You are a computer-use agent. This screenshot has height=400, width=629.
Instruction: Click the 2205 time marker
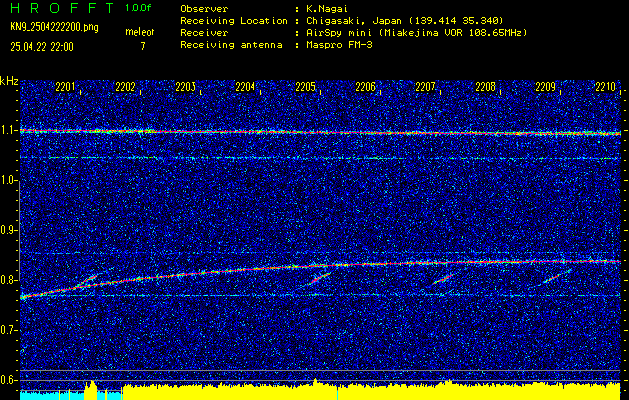[x=305, y=87]
